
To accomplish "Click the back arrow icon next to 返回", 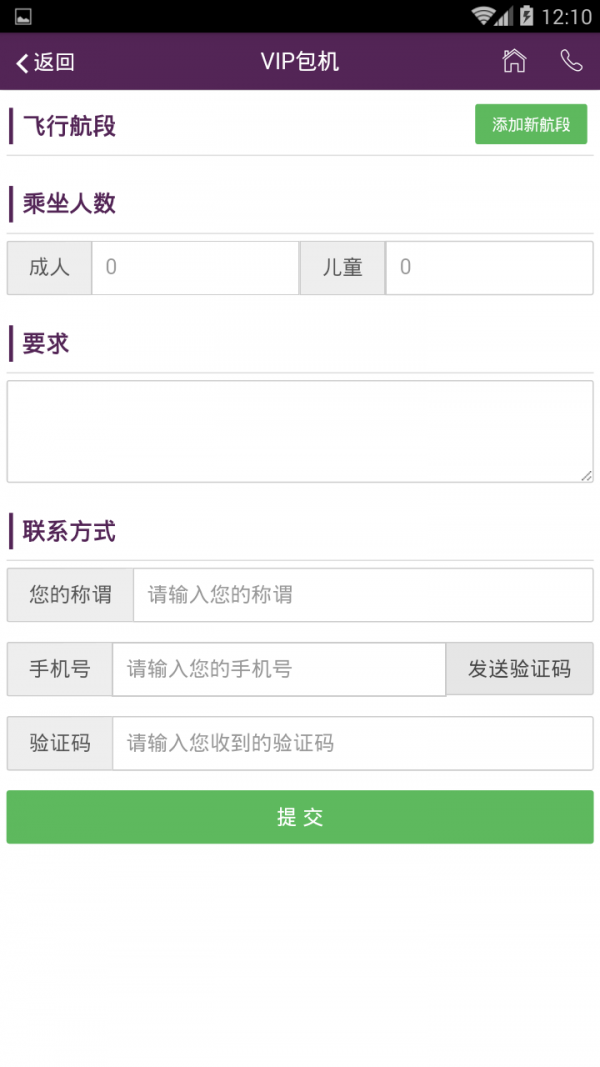I will pos(21,61).
